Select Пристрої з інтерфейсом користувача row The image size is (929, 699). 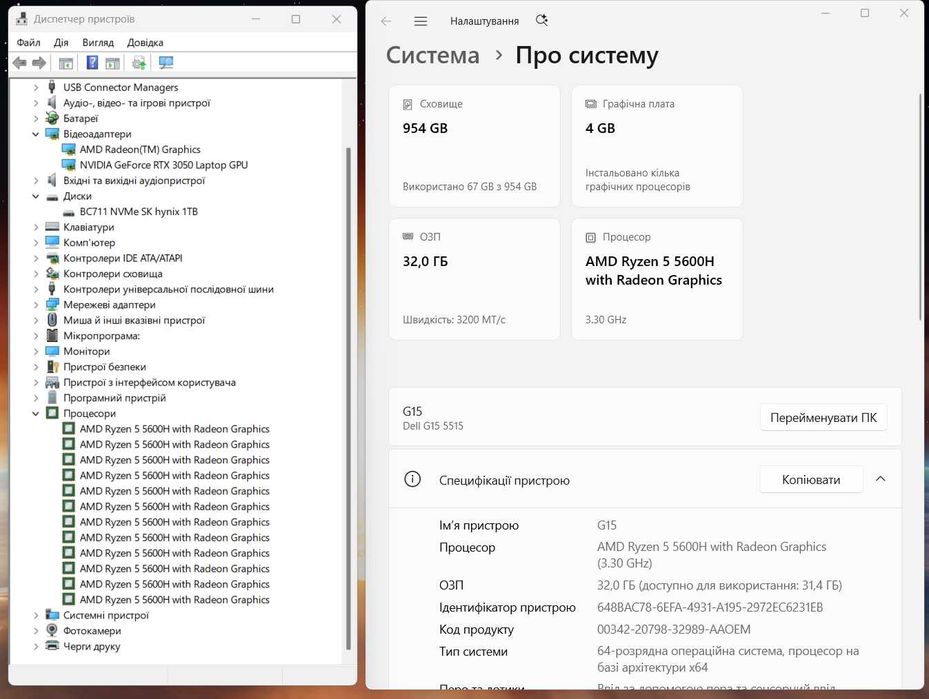[x=149, y=382]
